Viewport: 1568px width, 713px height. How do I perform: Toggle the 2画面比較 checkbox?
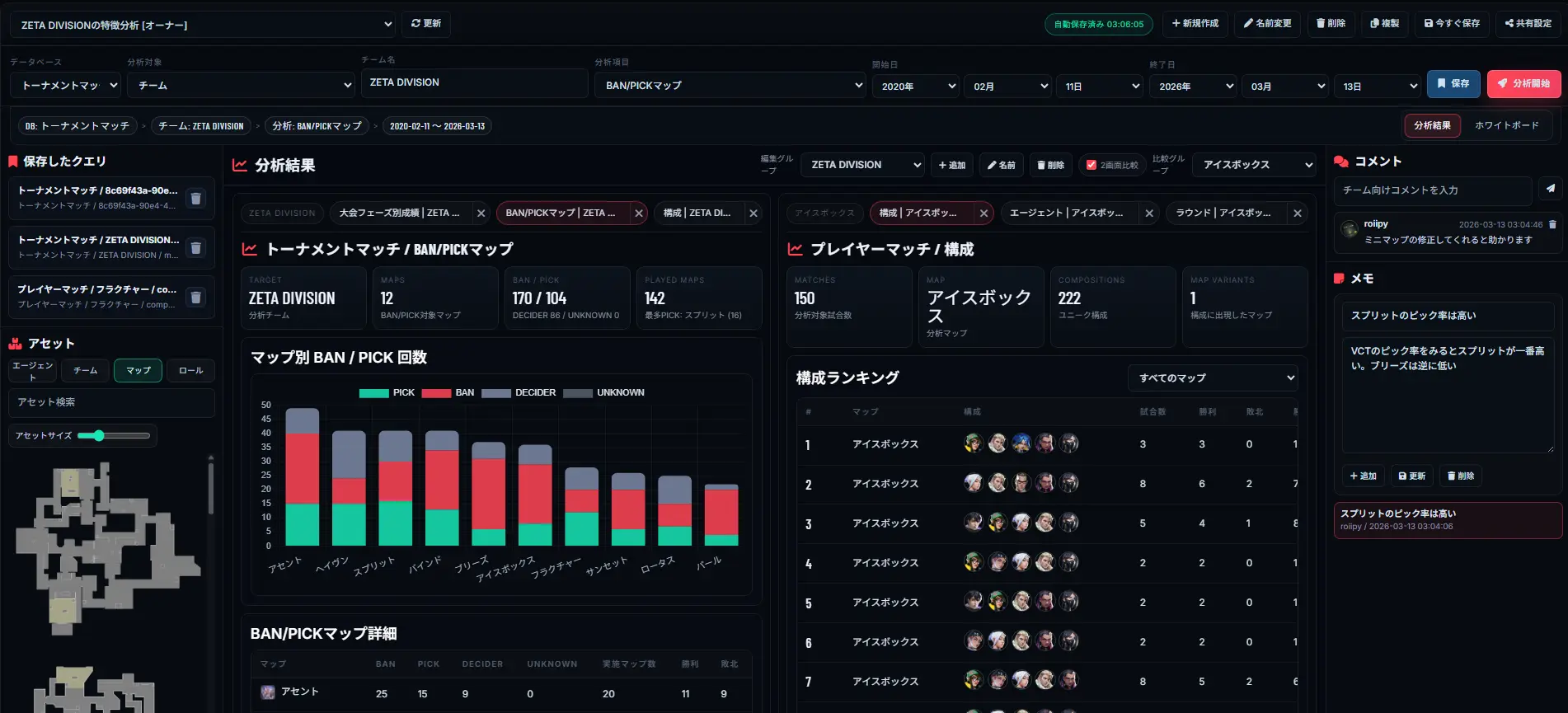tap(1091, 165)
